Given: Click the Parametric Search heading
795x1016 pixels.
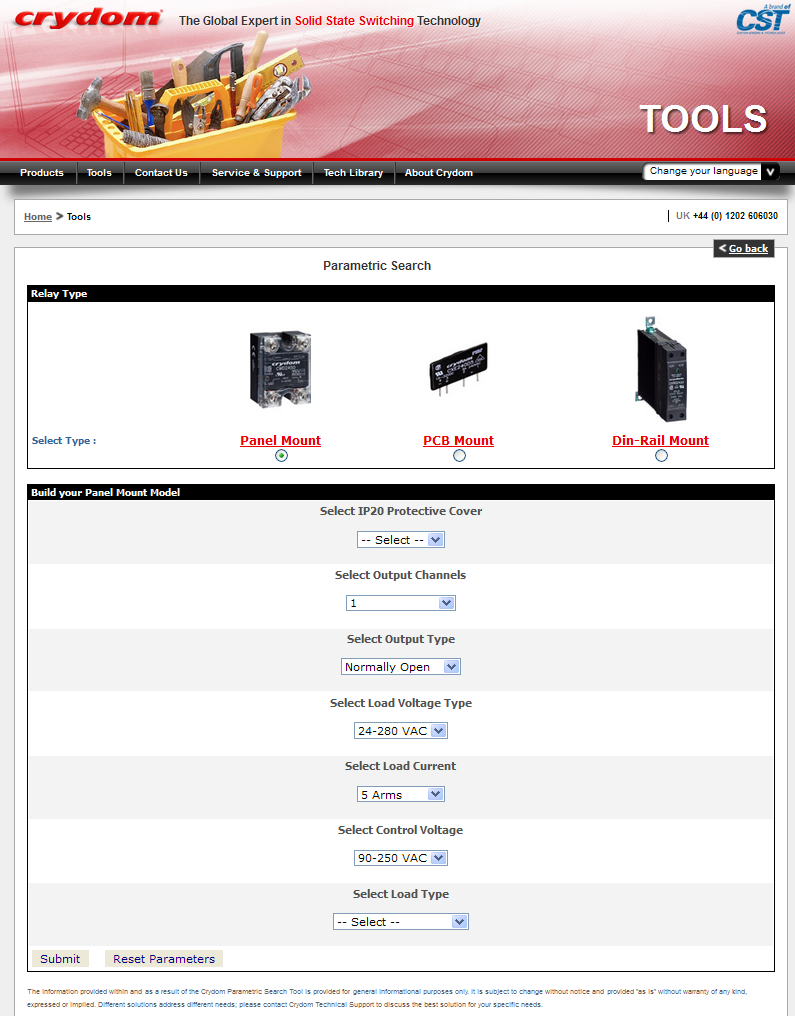Looking at the screenshot, I should [x=377, y=266].
